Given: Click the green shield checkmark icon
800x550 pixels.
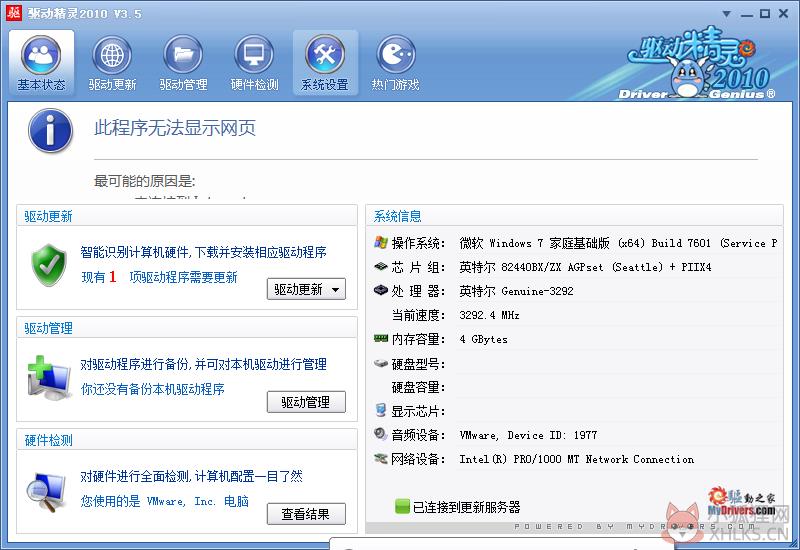Looking at the screenshot, I should click(49, 265).
